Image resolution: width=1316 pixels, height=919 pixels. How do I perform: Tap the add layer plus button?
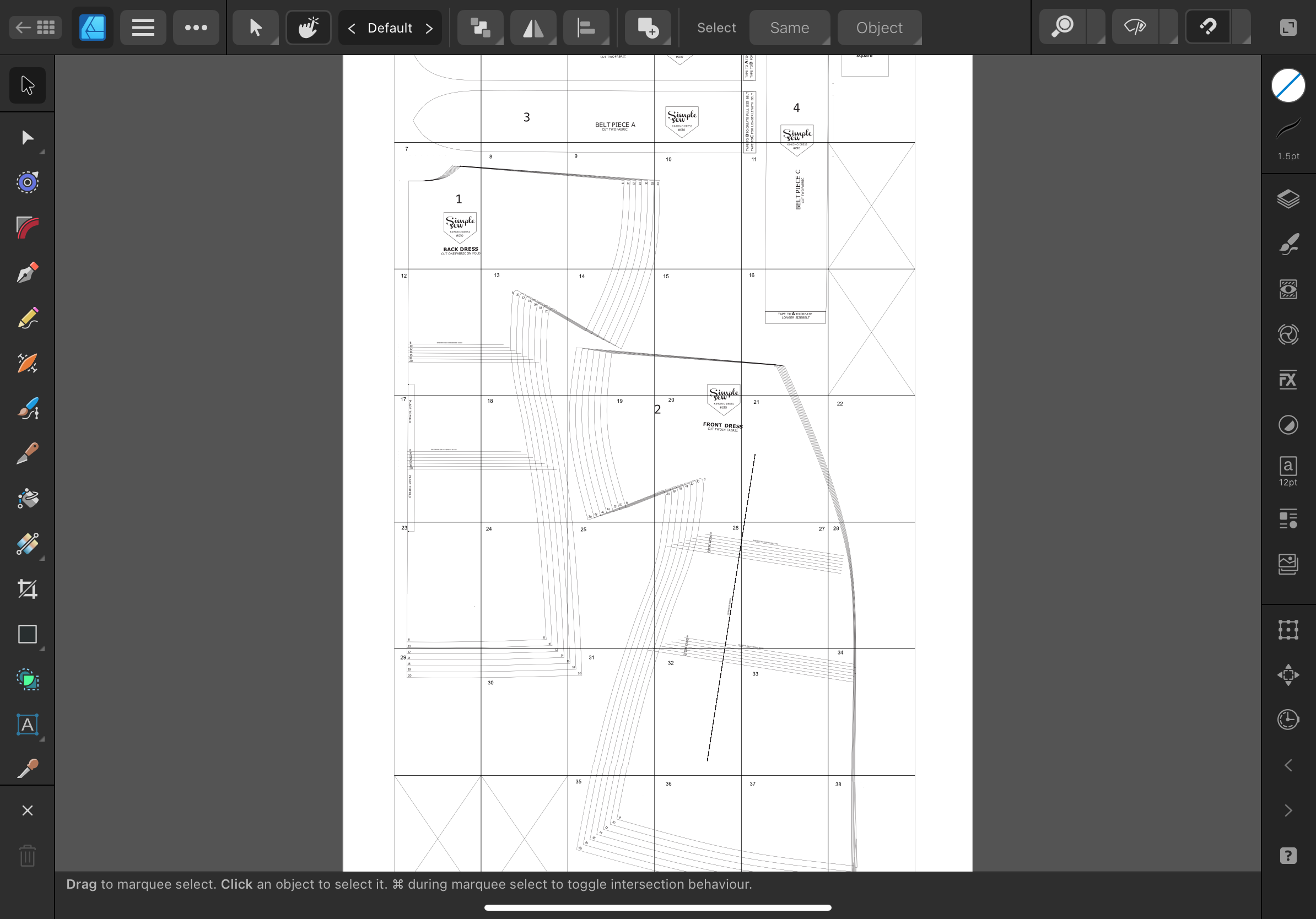pos(648,28)
